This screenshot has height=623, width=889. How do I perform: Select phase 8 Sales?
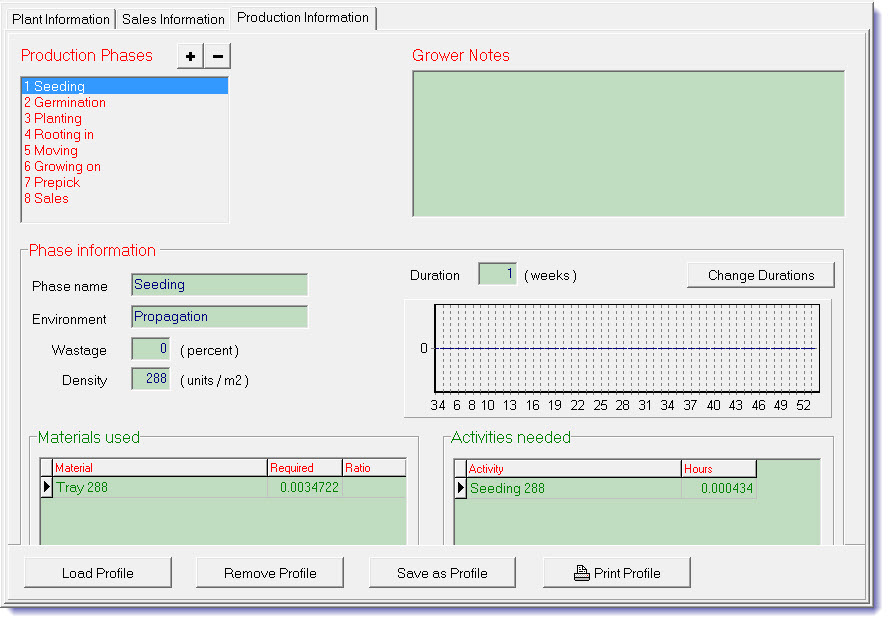124,198
